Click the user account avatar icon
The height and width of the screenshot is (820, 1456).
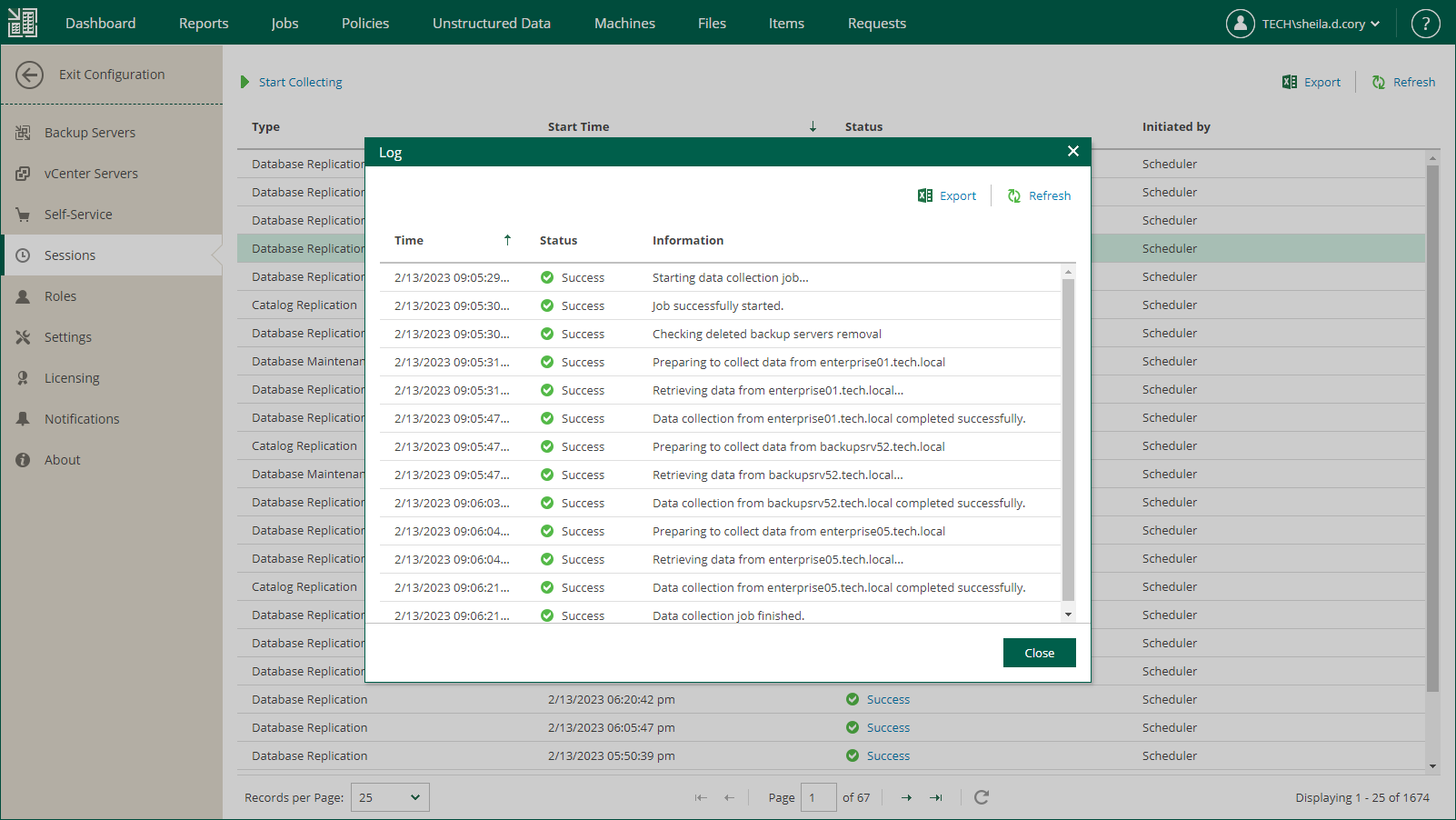tap(1240, 24)
